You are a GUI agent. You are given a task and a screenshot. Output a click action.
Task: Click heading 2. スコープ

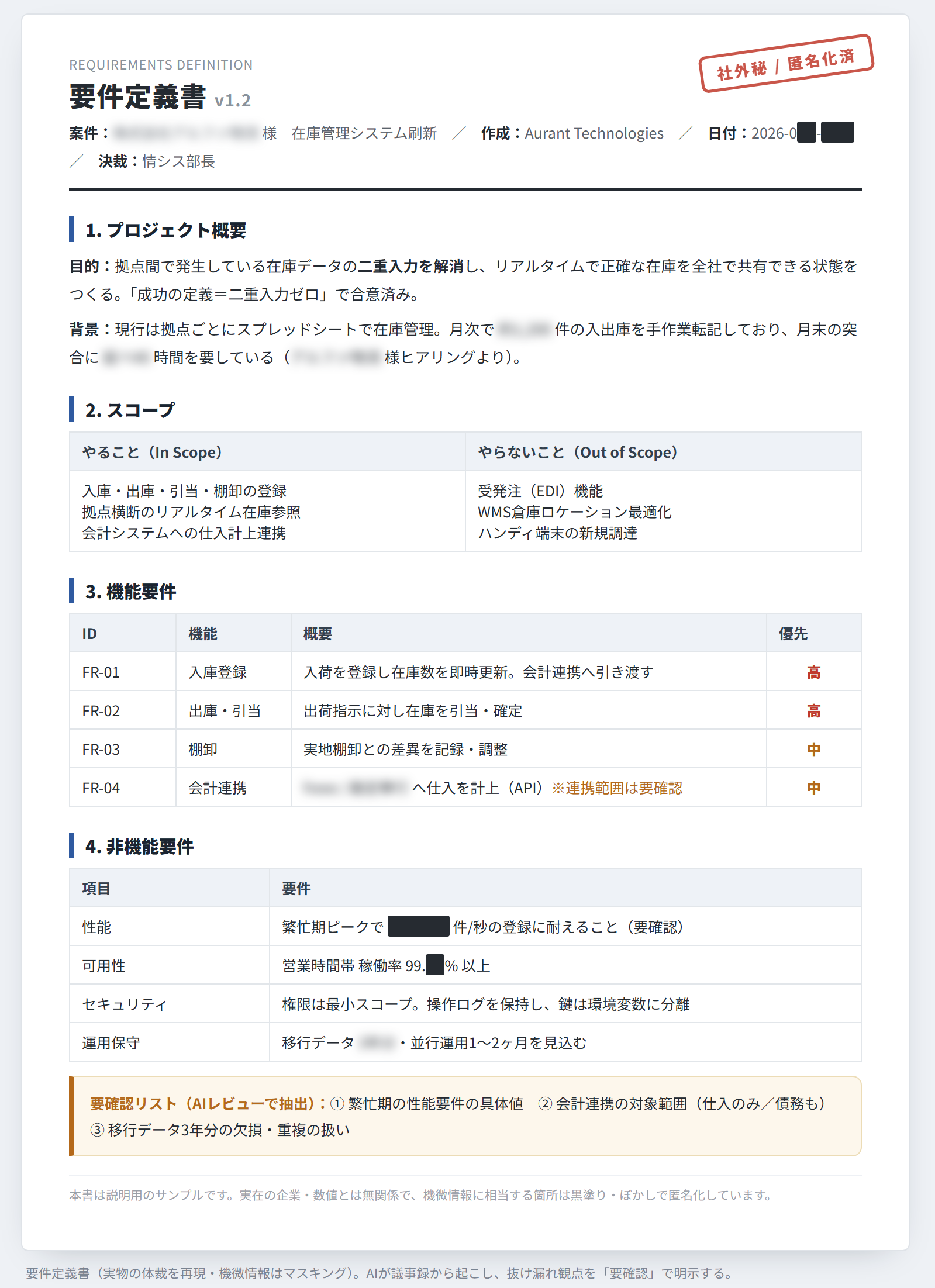(130, 410)
